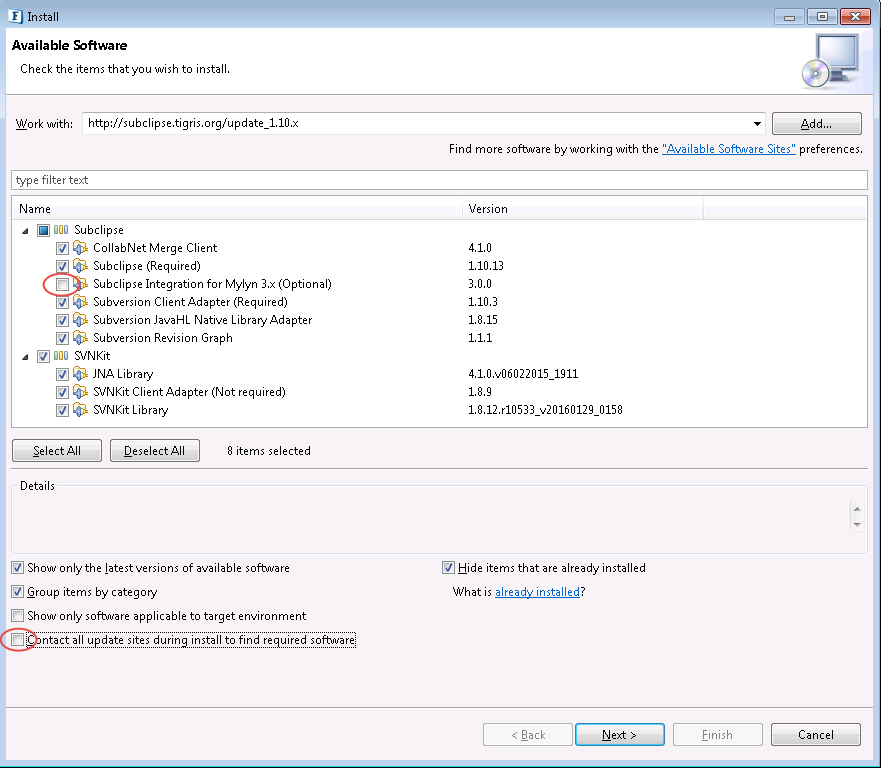The image size is (881, 769).
Task: Select version 1.8.15 cell
Action: (483, 320)
